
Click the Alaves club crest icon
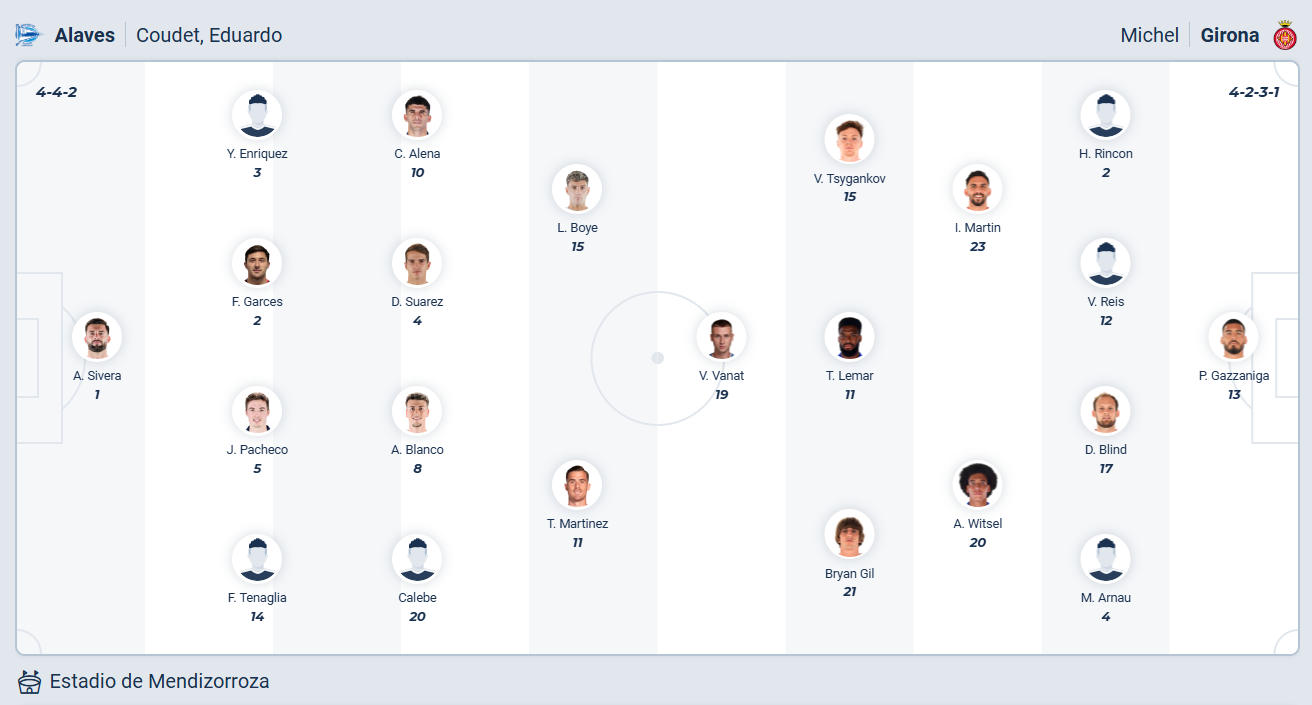coord(28,35)
